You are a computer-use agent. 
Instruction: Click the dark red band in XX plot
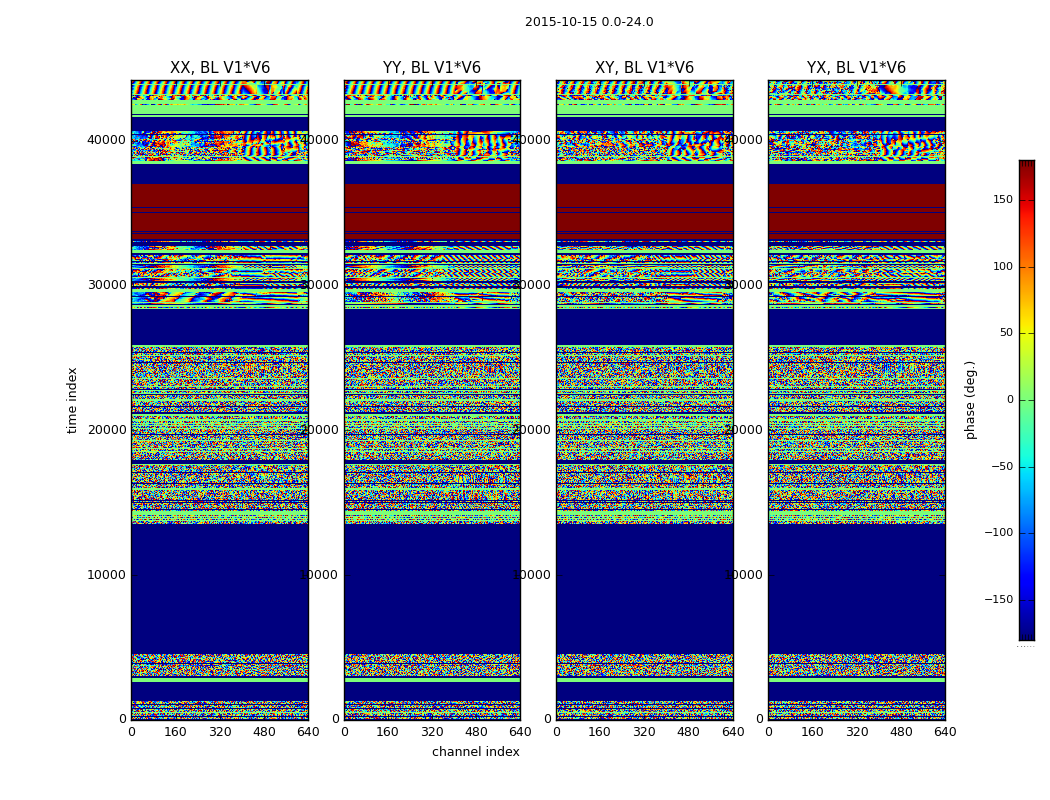click(x=220, y=208)
